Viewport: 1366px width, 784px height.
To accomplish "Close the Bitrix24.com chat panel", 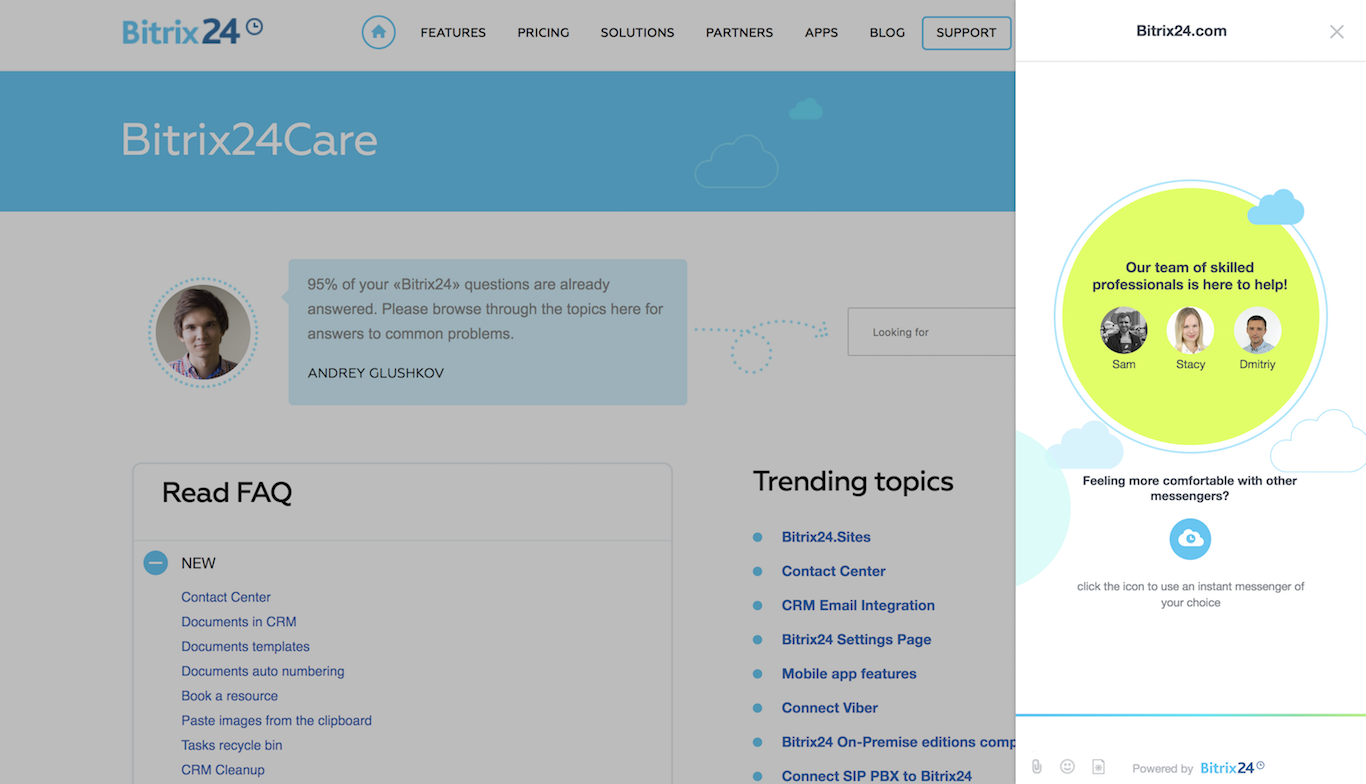I will tap(1336, 32).
